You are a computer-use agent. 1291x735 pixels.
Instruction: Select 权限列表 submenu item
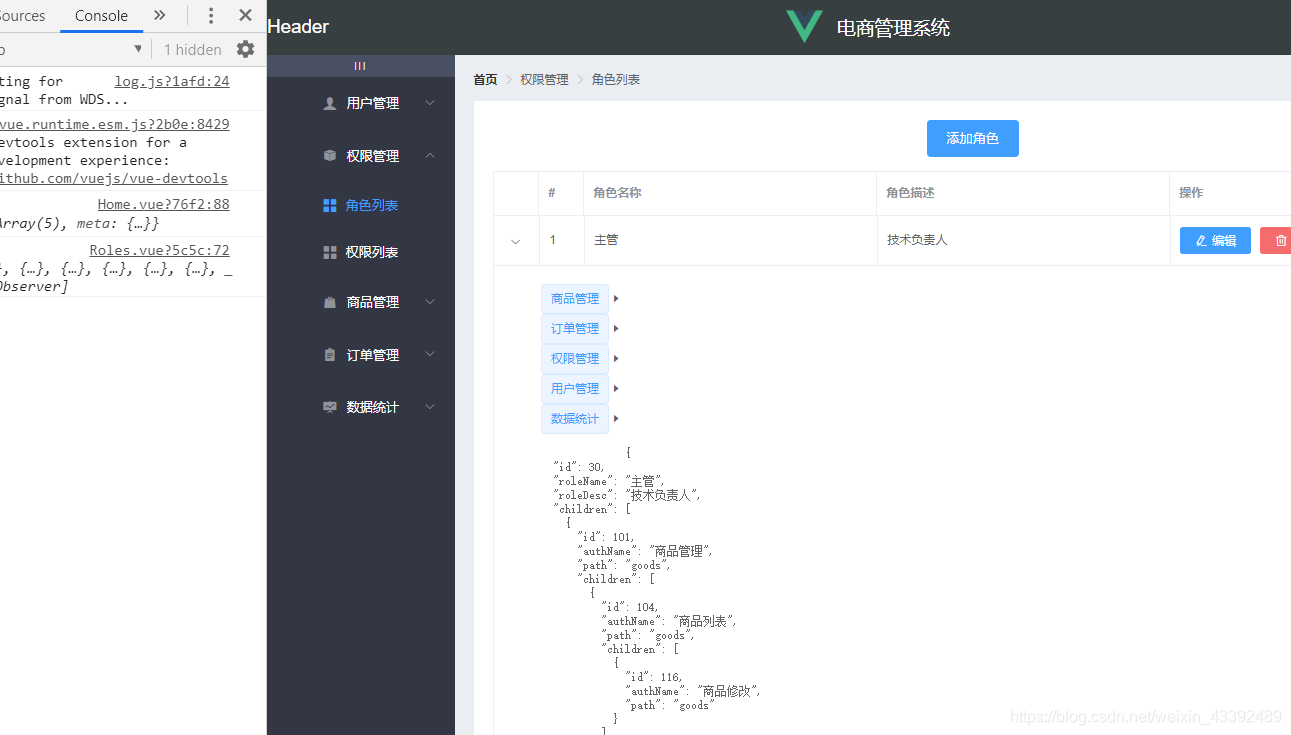tap(361, 252)
